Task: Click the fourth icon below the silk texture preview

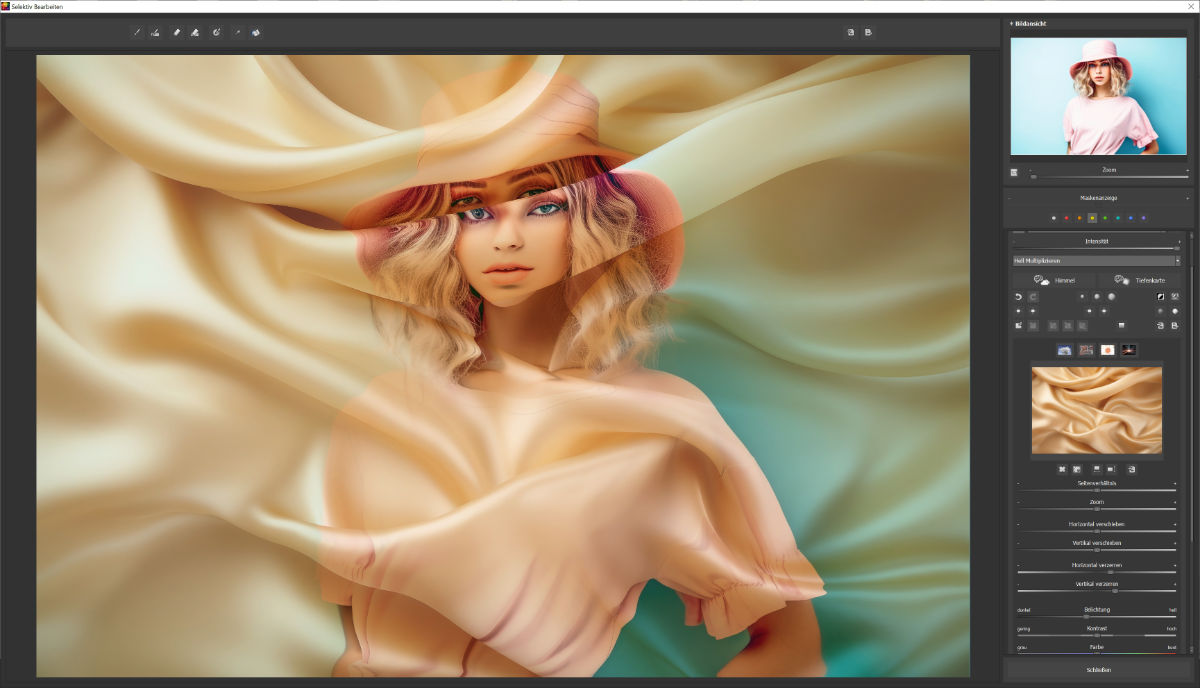Action: point(1111,468)
